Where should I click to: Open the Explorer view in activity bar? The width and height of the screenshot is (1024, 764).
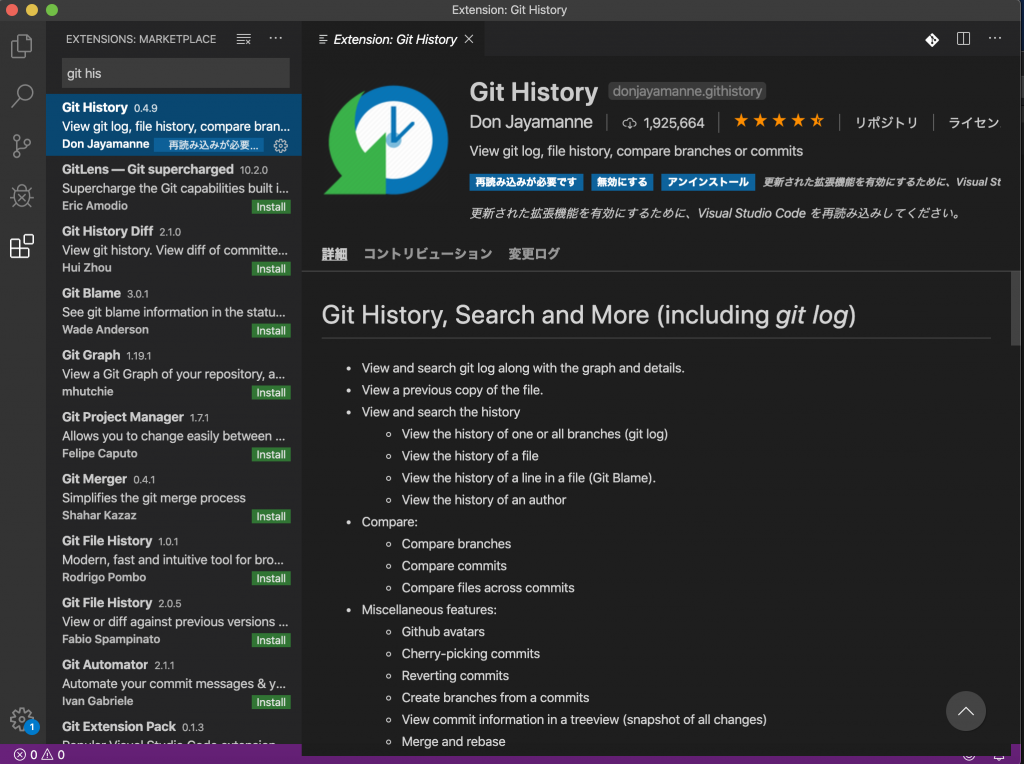pyautogui.click(x=22, y=46)
